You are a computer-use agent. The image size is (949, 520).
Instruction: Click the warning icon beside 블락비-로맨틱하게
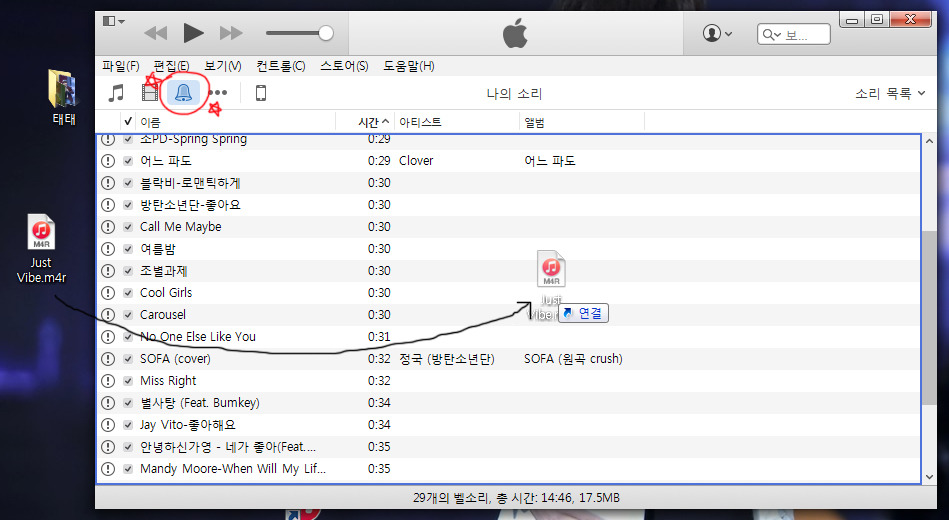pyautogui.click(x=108, y=183)
